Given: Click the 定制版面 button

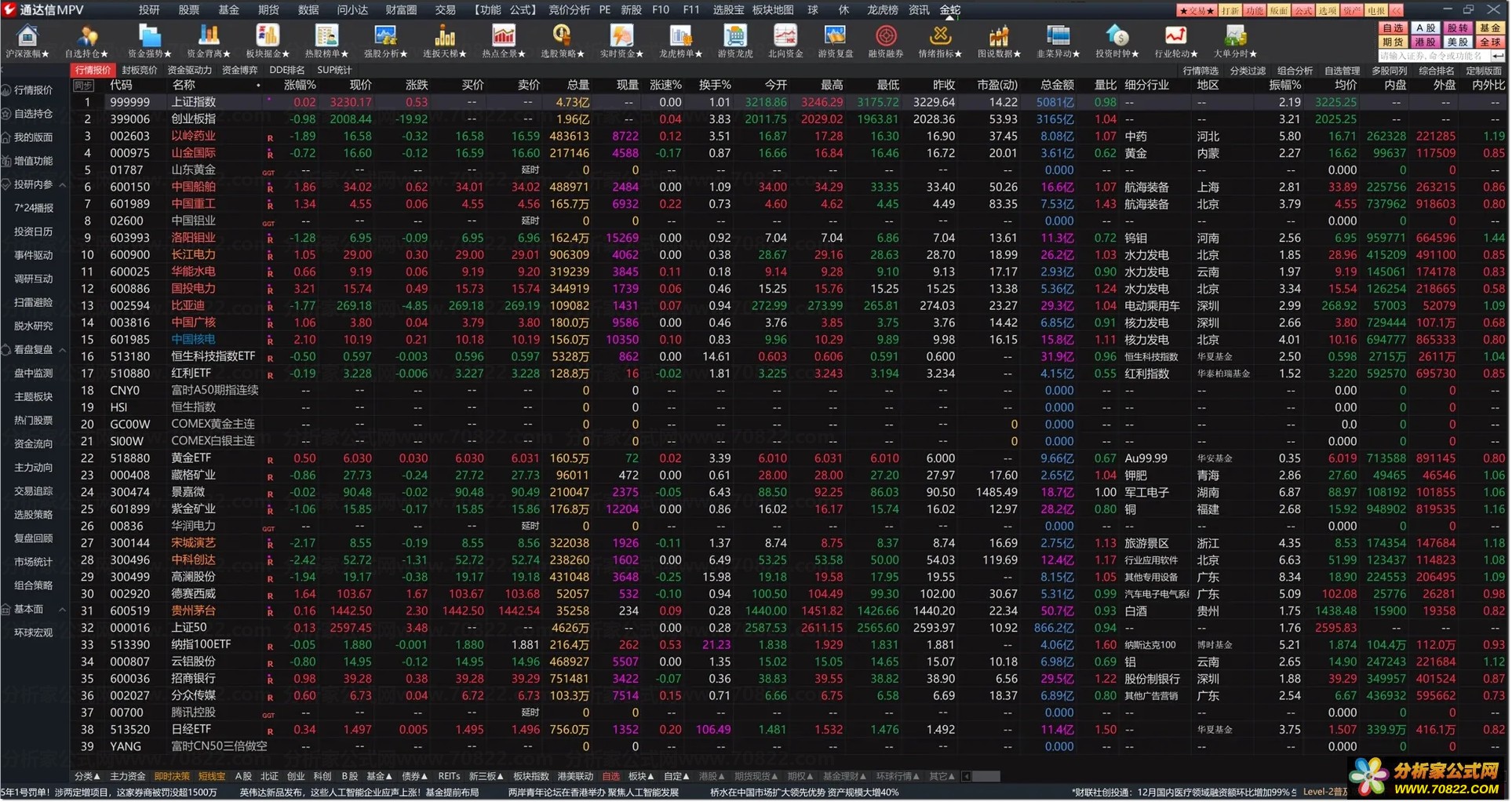Looking at the screenshot, I should pos(1484,71).
